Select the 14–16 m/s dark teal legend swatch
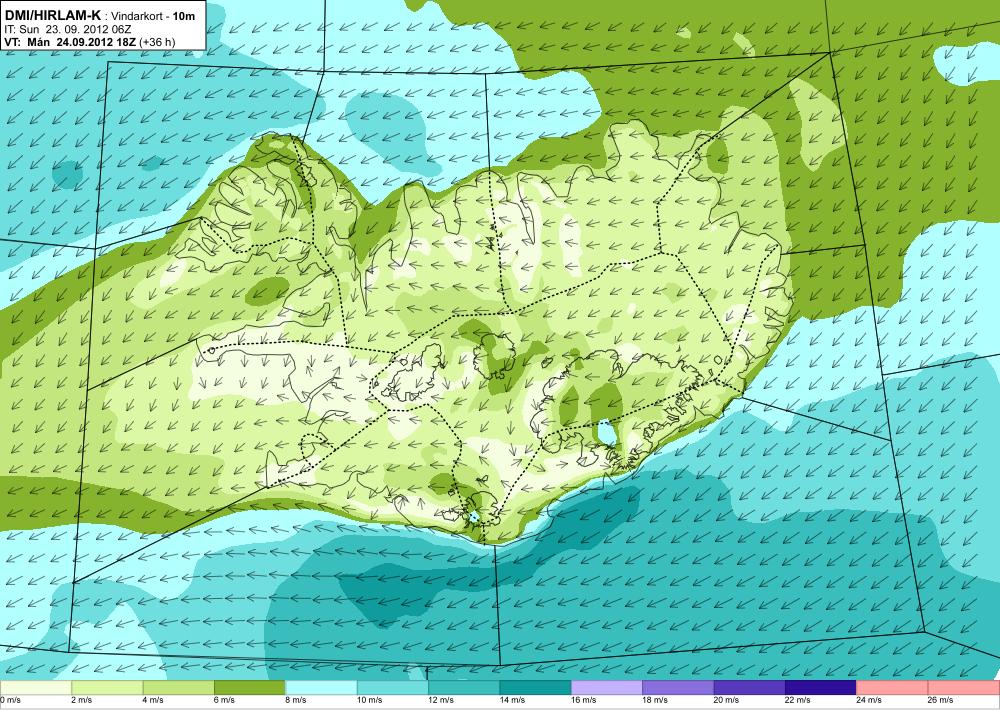This screenshot has height=710, width=1000. [x=535, y=688]
